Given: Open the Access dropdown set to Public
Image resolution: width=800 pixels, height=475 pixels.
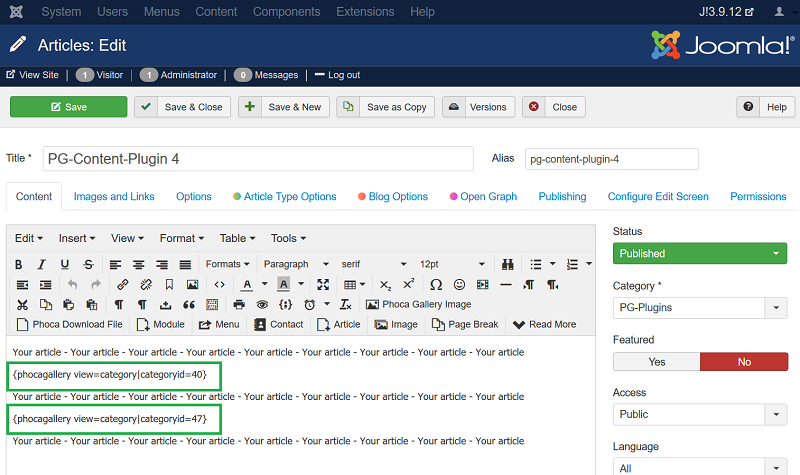Looking at the screenshot, I should [699, 414].
